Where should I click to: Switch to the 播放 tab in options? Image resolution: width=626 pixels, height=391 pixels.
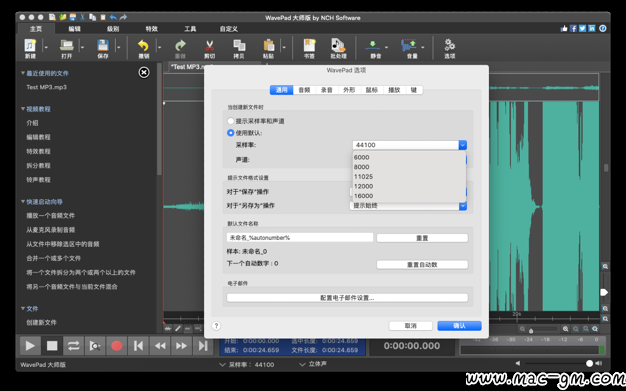point(394,90)
